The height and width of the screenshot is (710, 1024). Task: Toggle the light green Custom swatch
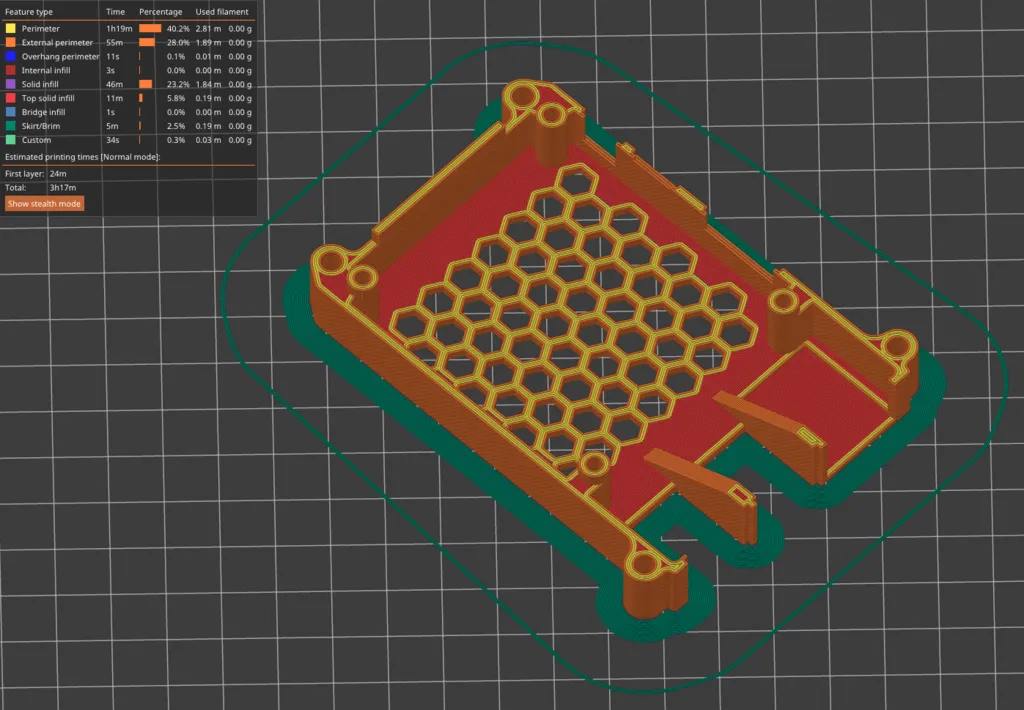pyautogui.click(x=10, y=140)
